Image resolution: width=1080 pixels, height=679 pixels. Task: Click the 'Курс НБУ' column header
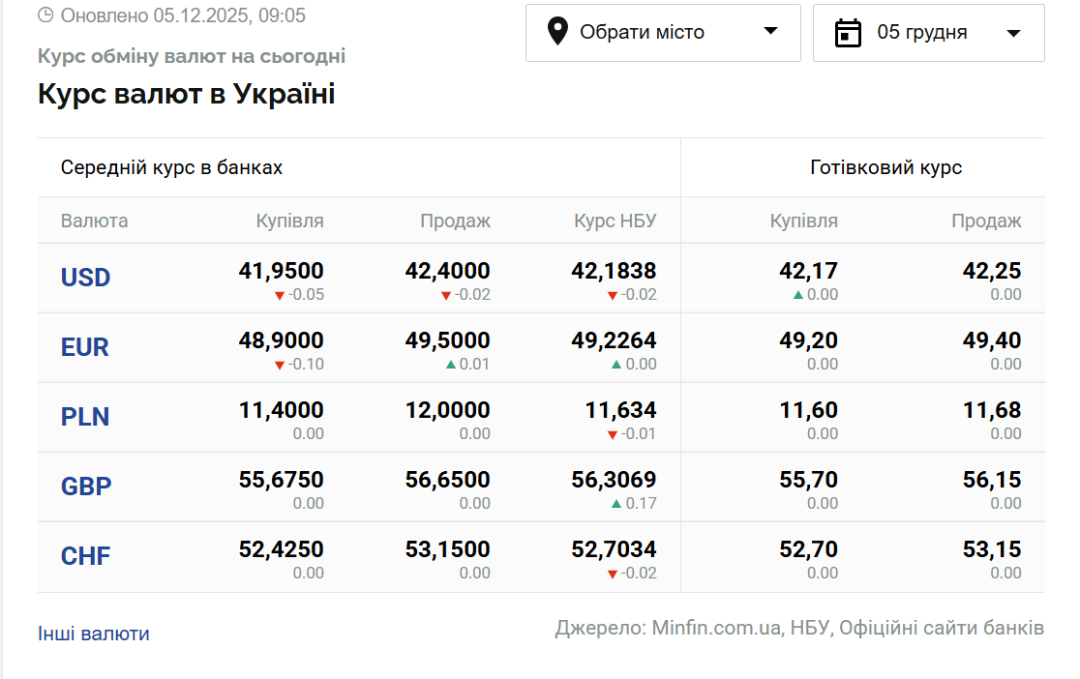(615, 221)
